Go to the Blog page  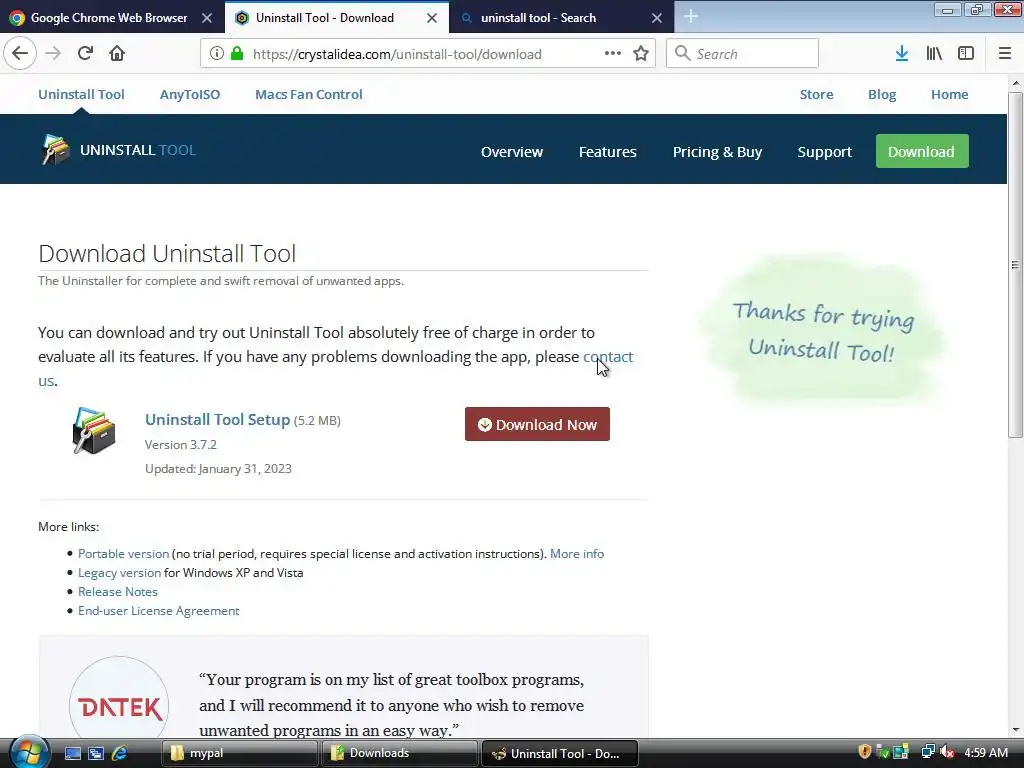[x=882, y=94]
